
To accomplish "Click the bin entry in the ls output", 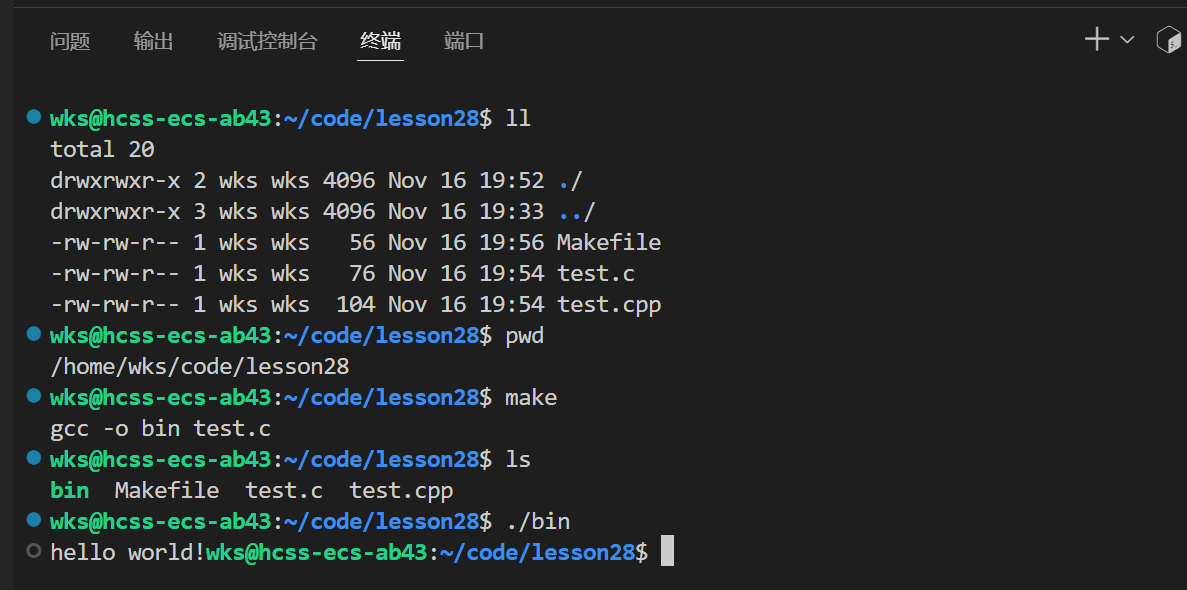I will click(x=69, y=490).
